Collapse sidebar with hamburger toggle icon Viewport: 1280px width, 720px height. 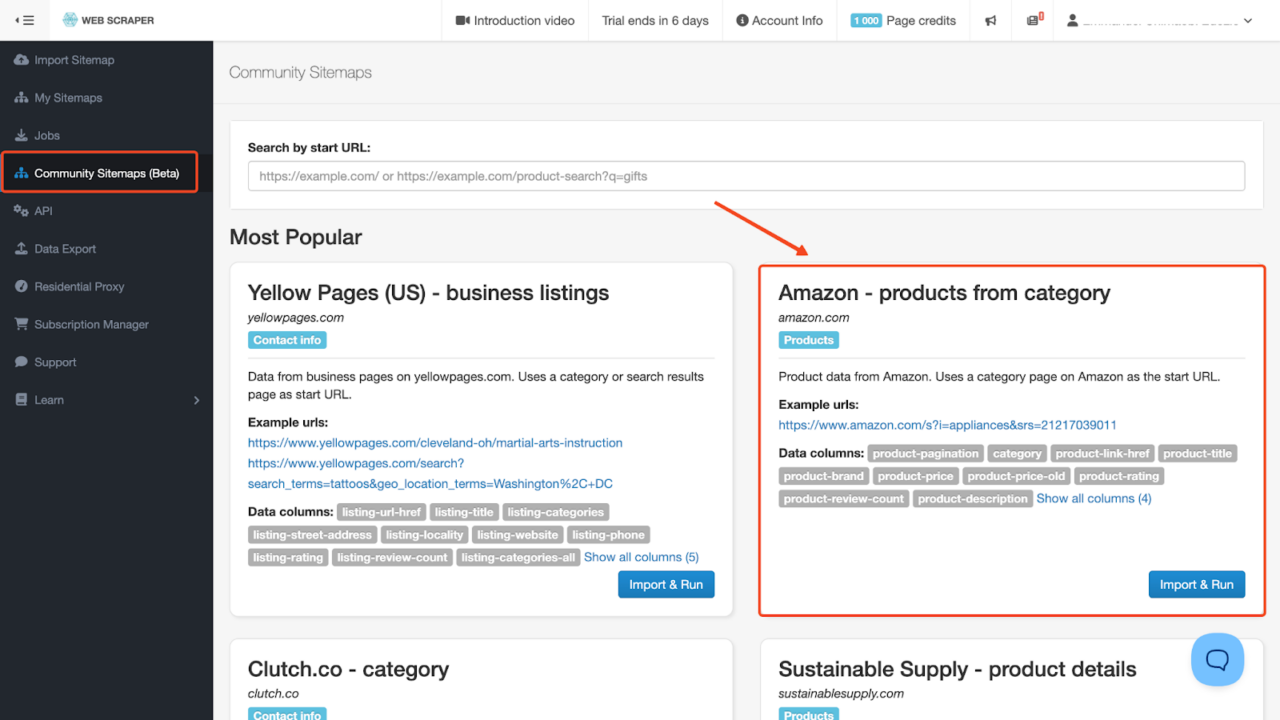pyautogui.click(x=24, y=20)
